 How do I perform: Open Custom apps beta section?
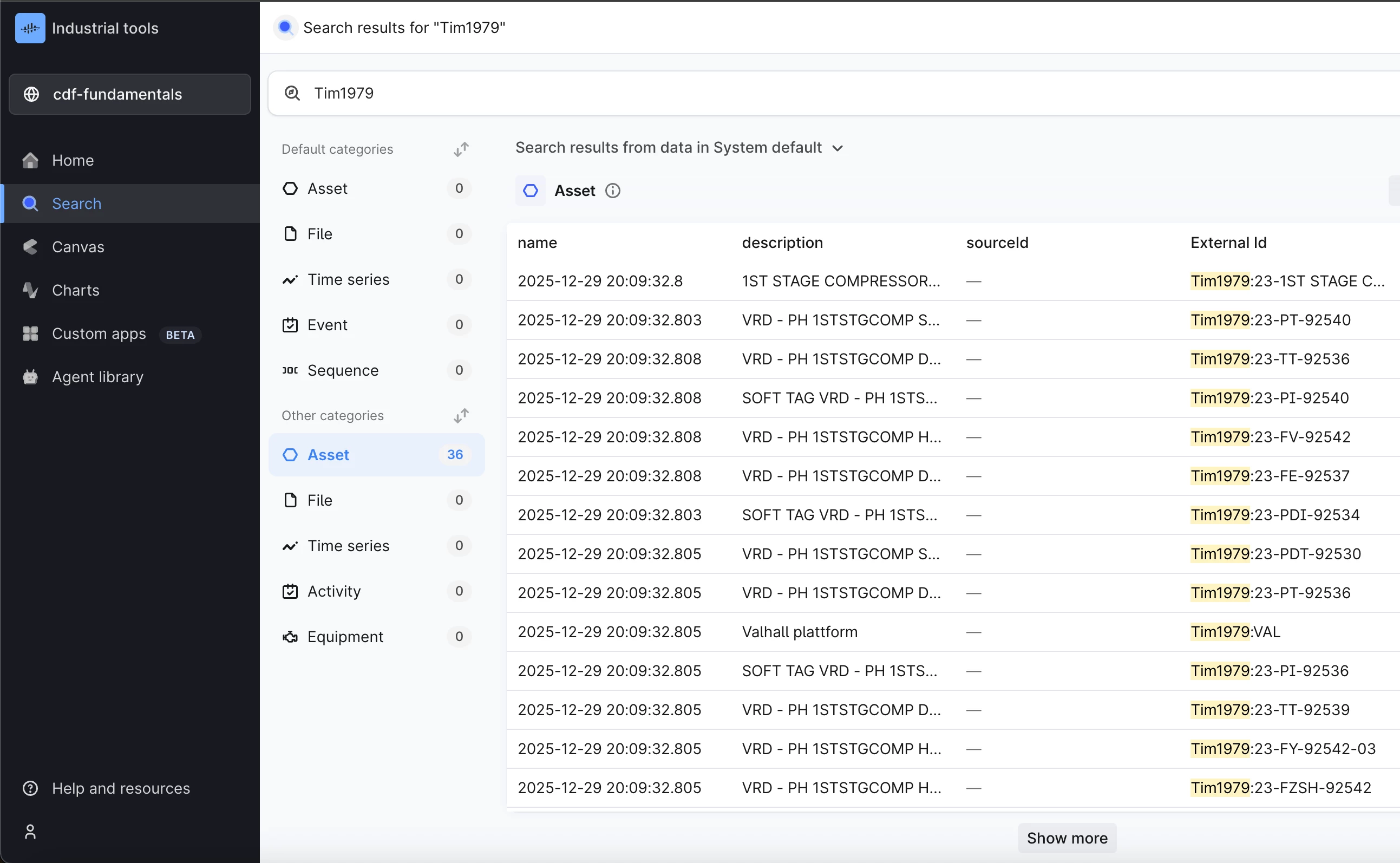99,334
